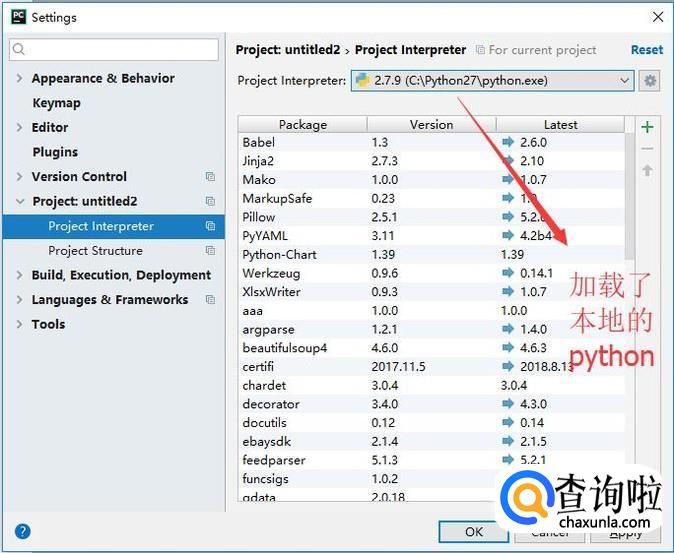Click the upgrade package up-arrow icon
The height and width of the screenshot is (553, 674).
tap(647, 170)
